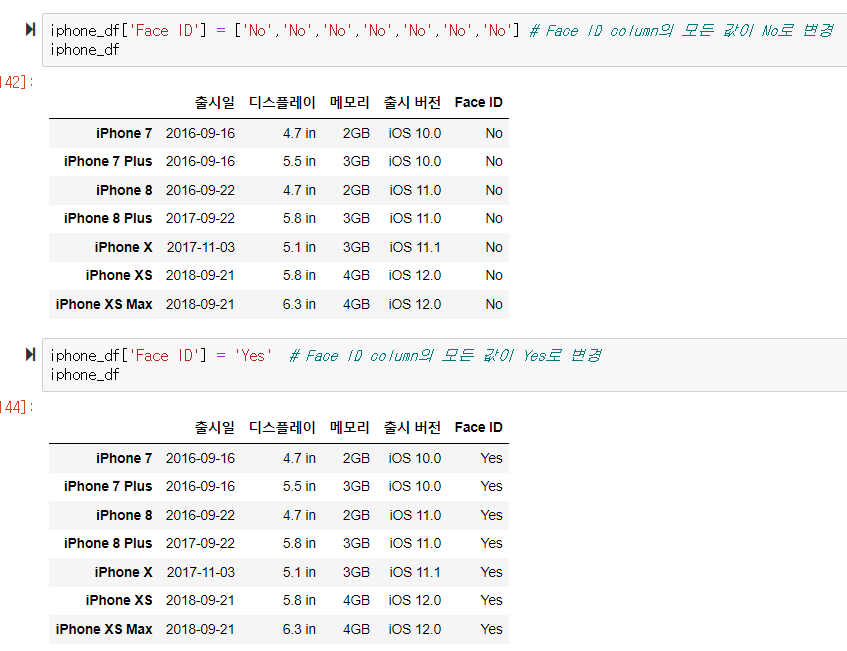847x651 pixels.
Task: Click 2016-09-22 date in the No table
Action: point(200,190)
